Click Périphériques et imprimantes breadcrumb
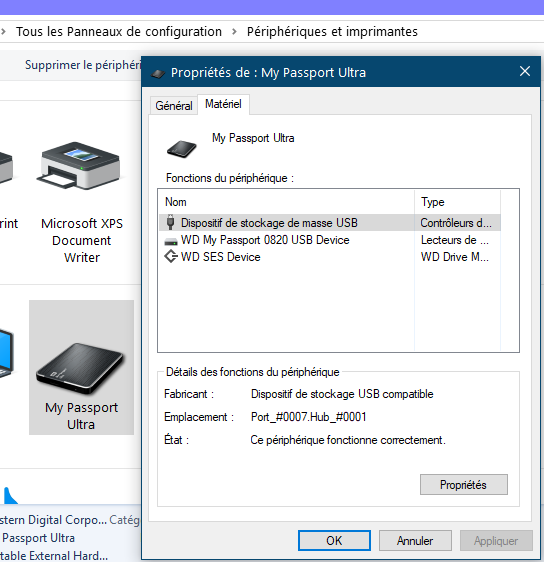Viewport: 544px width, 562px height. [332, 32]
